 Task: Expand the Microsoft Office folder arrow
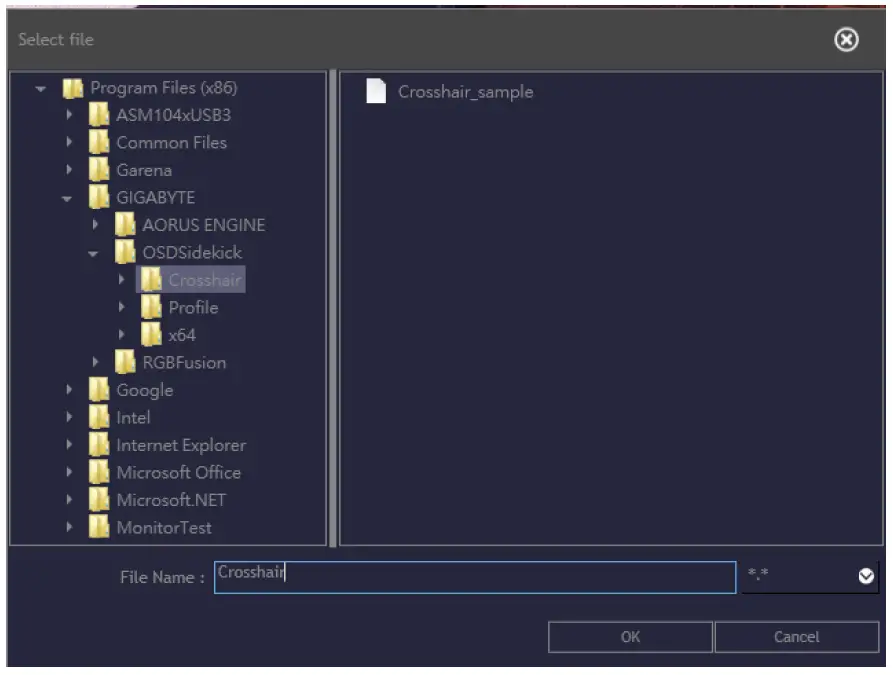tap(69, 472)
